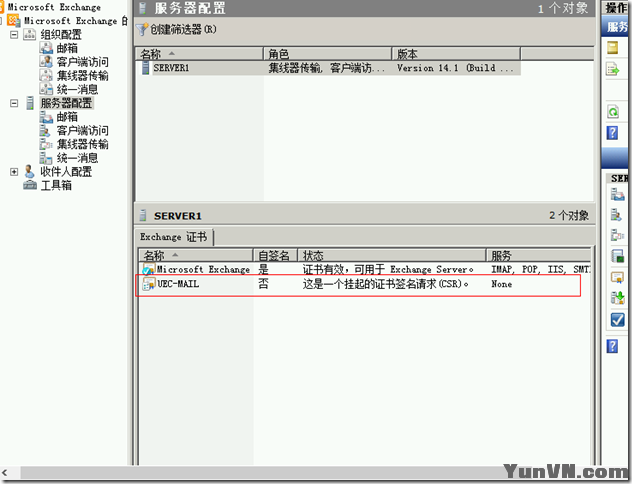Click the manage client access role icon under SER section
Screen dimensions: 632x484
pos(616,215)
